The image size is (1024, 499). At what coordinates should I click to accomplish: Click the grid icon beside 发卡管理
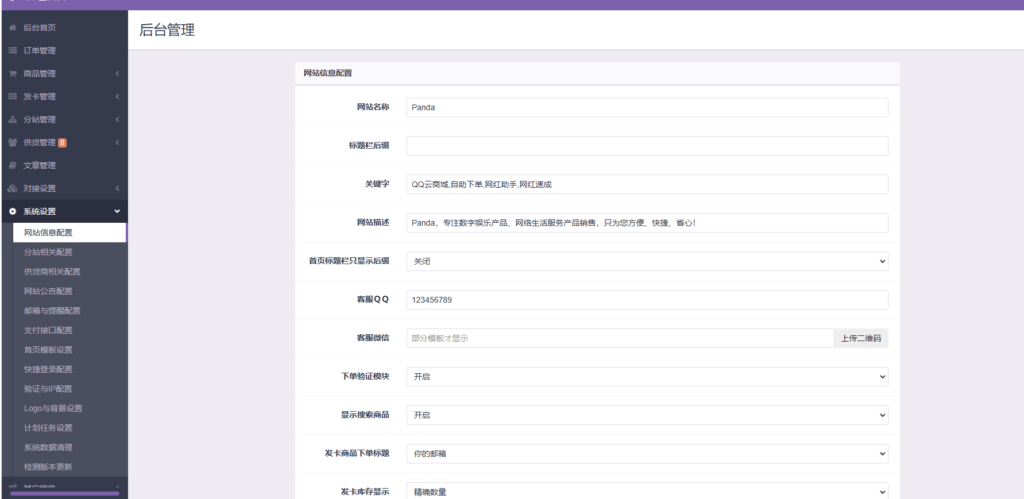(x=12, y=97)
